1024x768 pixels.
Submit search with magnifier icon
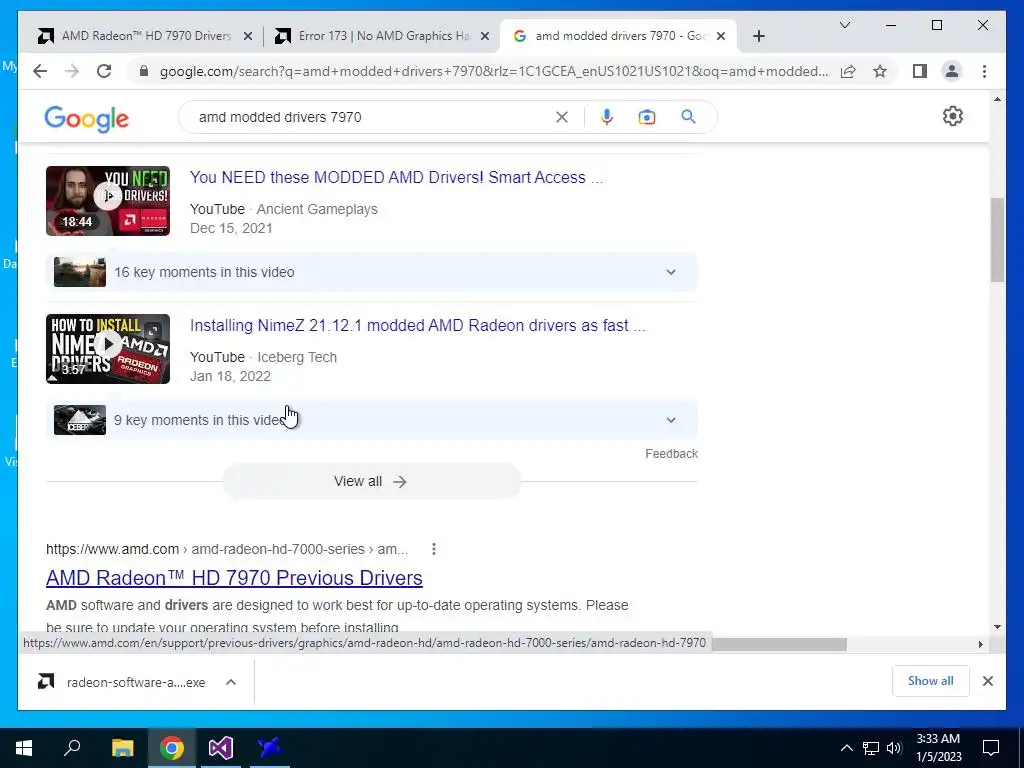688,117
